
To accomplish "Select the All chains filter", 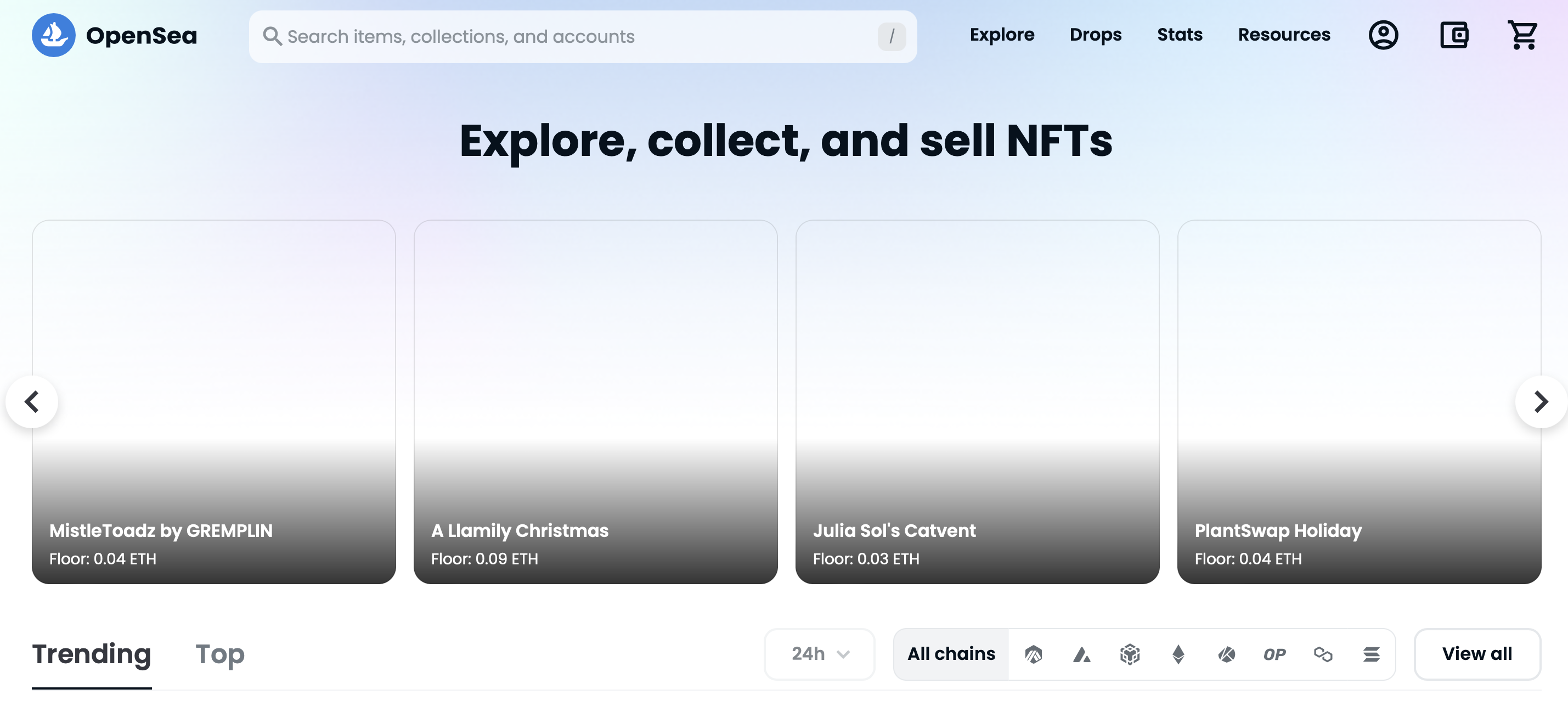I will (x=951, y=654).
